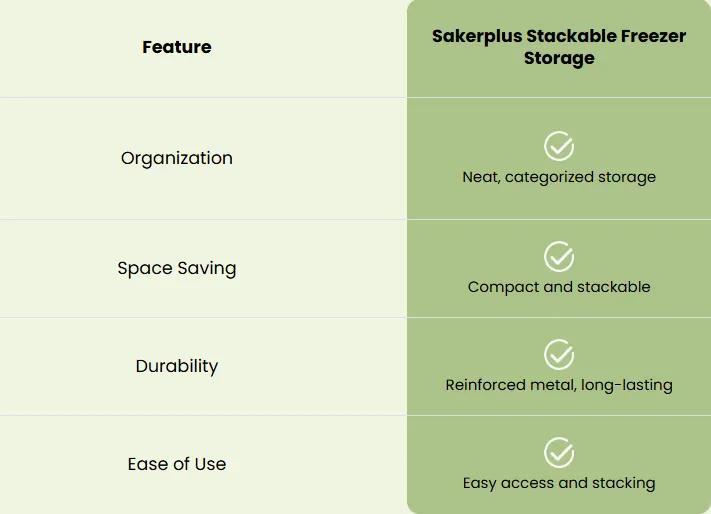Image resolution: width=711 pixels, height=514 pixels.
Task: Click the checkmark icon in Organization row
Action: tap(559, 146)
